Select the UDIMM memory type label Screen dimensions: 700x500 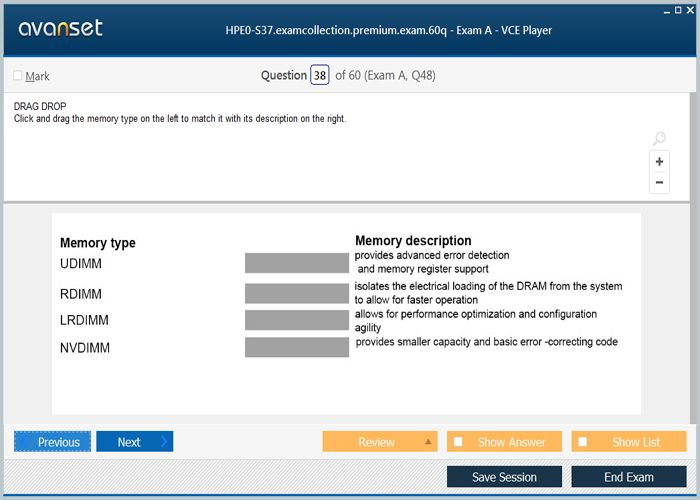click(81, 264)
